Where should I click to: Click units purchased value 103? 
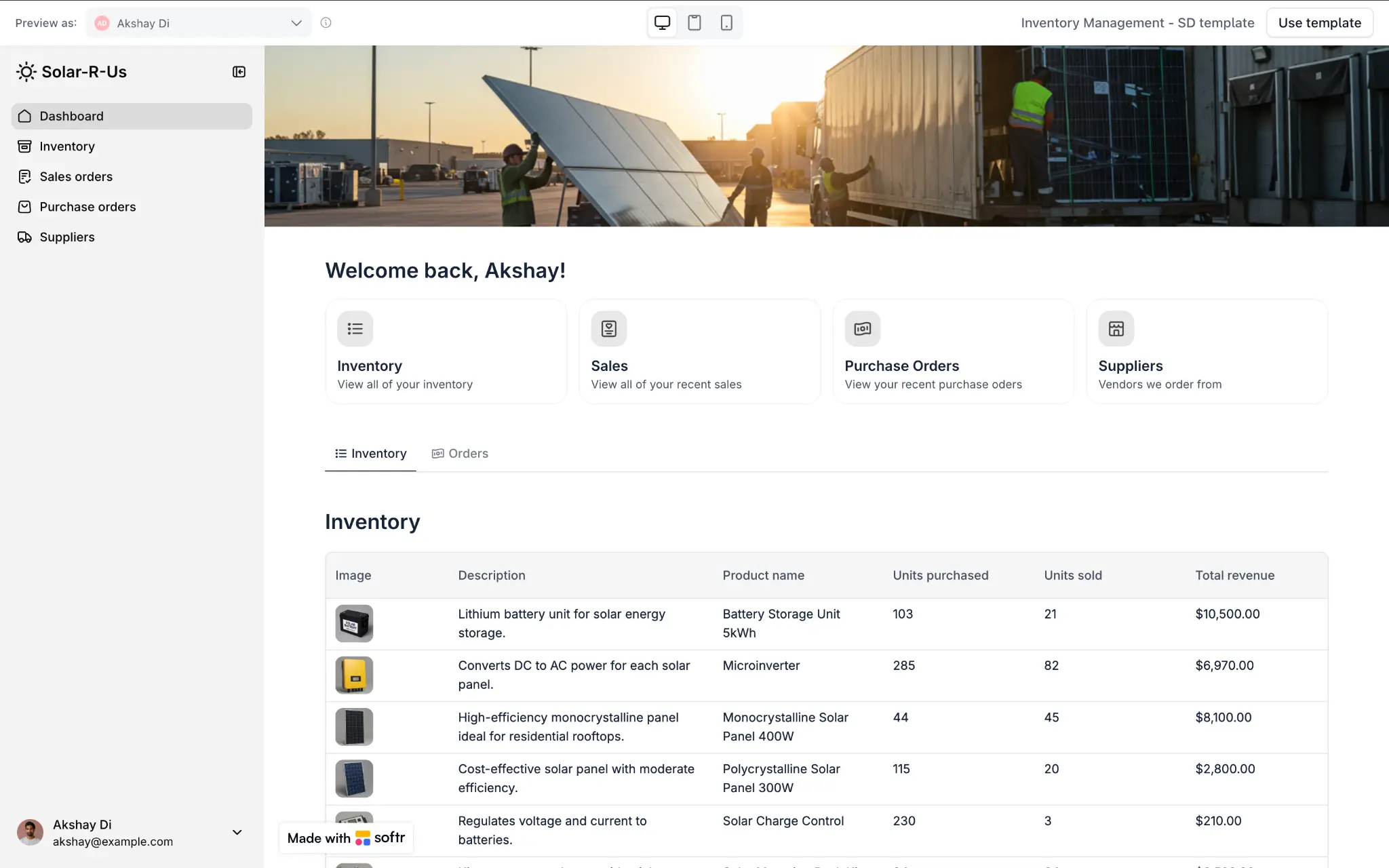point(903,614)
